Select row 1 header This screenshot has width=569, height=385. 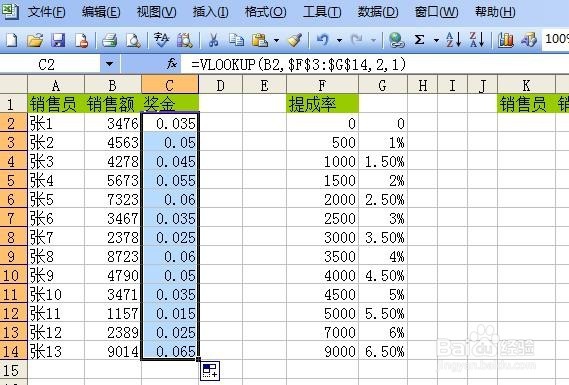point(13,103)
